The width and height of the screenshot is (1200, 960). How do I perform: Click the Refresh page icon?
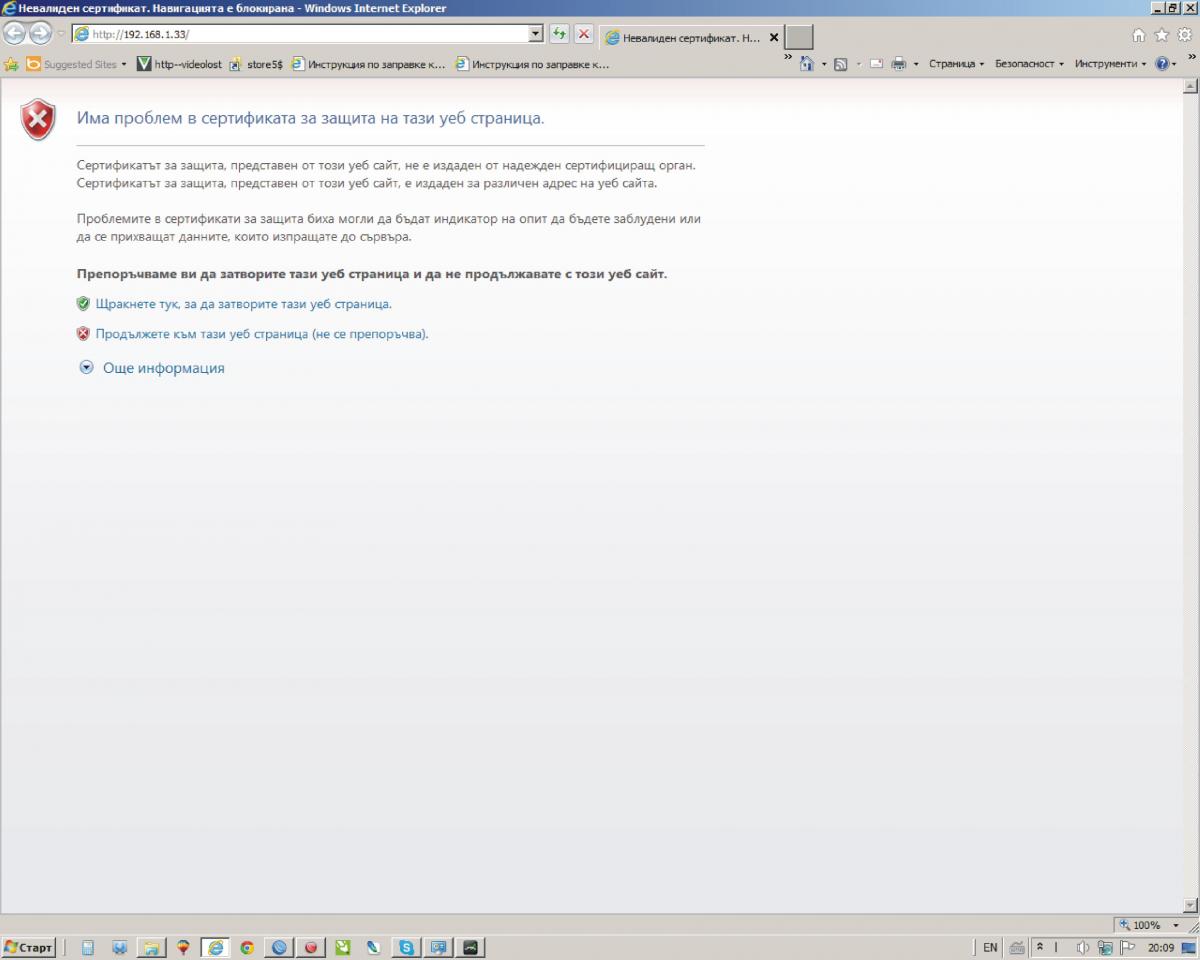[559, 34]
